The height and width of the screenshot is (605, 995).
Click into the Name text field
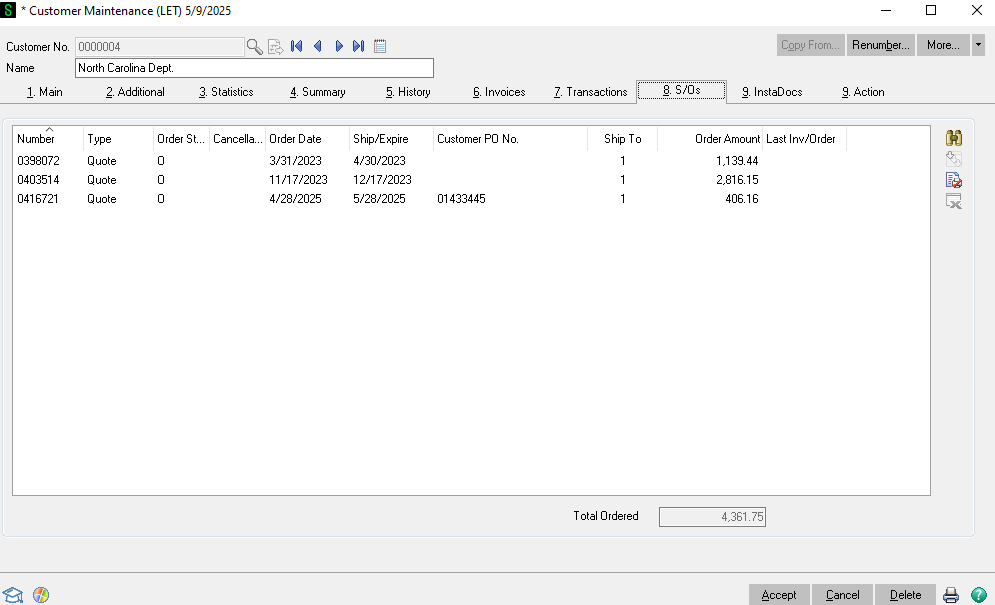254,68
